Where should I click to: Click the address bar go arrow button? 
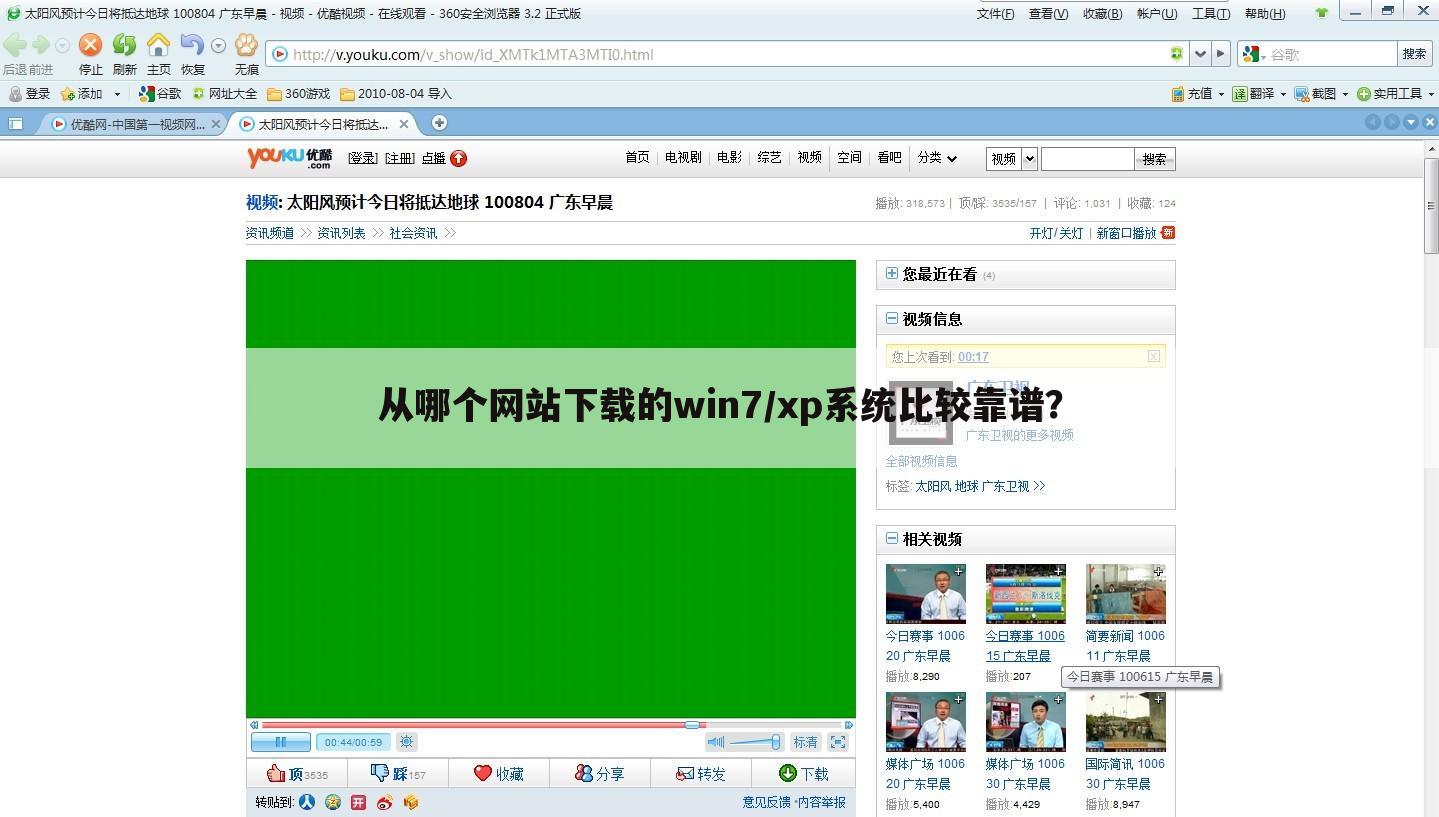tap(1222, 54)
